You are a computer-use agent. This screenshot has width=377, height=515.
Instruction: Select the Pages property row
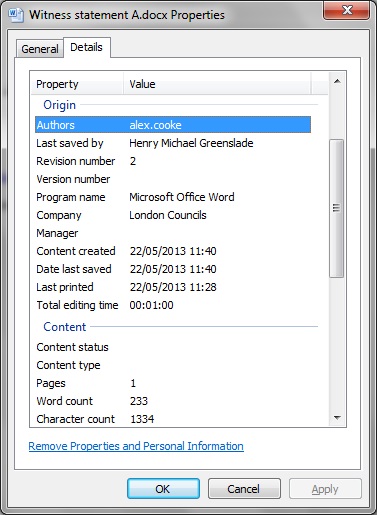pos(173,383)
